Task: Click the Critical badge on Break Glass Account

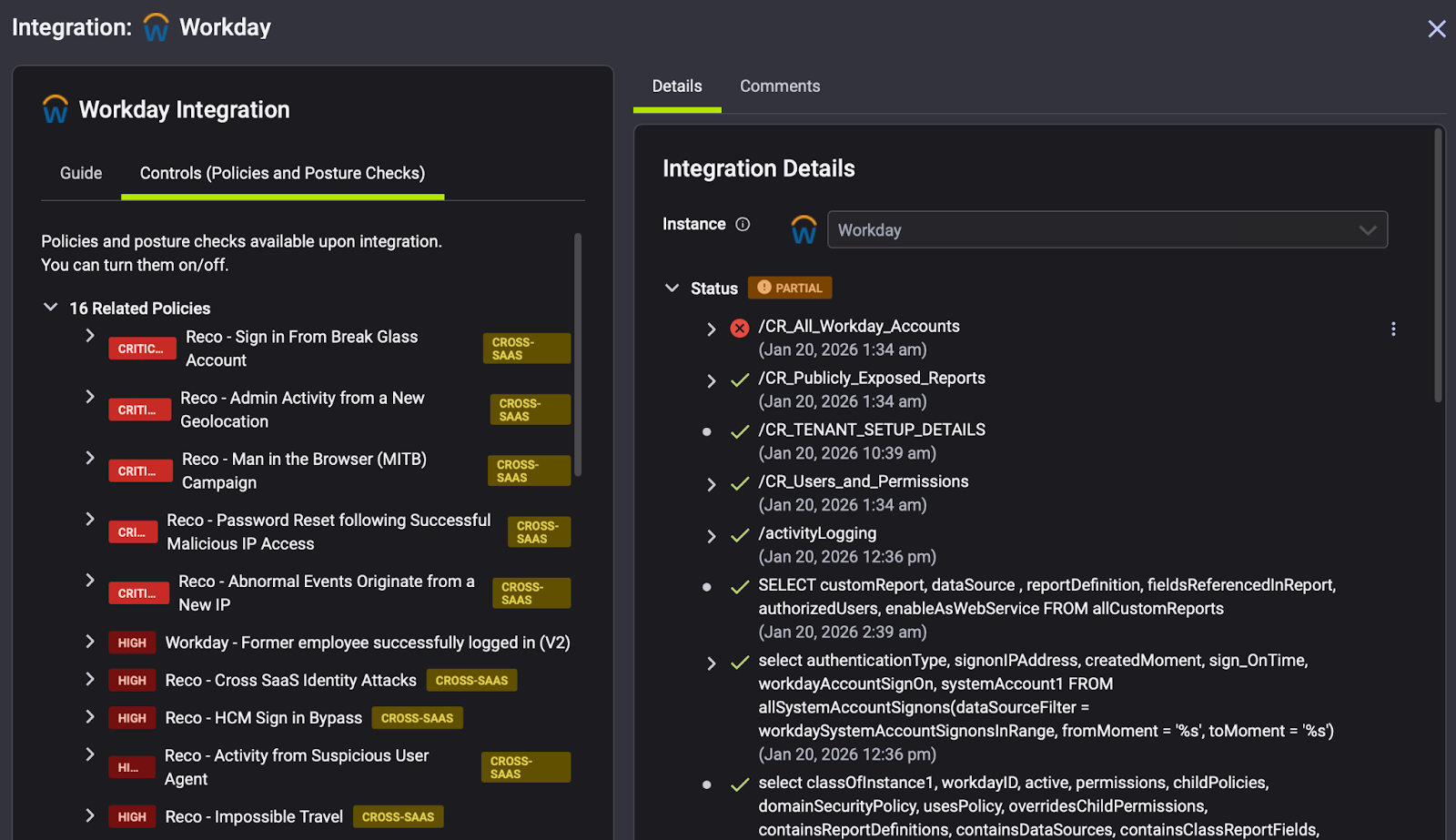Action: [x=142, y=349]
